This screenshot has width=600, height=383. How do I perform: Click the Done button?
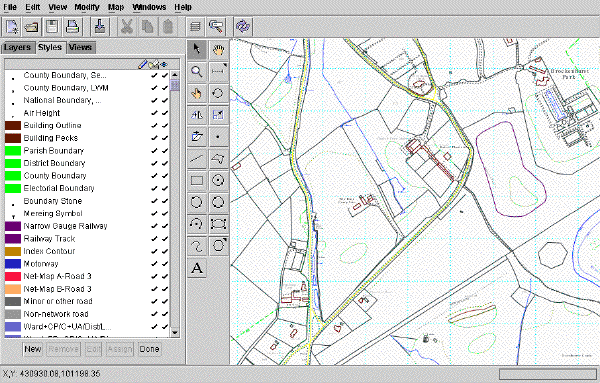pyautogui.click(x=149, y=349)
